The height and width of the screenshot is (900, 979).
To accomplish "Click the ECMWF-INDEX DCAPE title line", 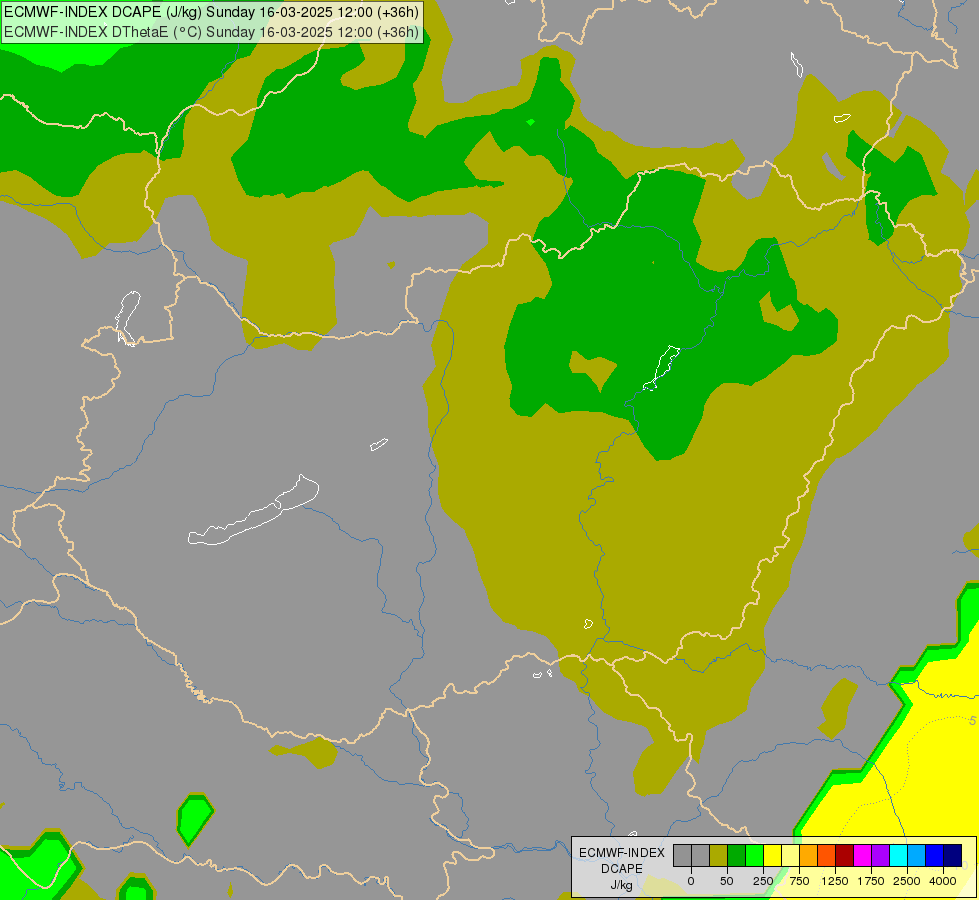I will (212, 12).
